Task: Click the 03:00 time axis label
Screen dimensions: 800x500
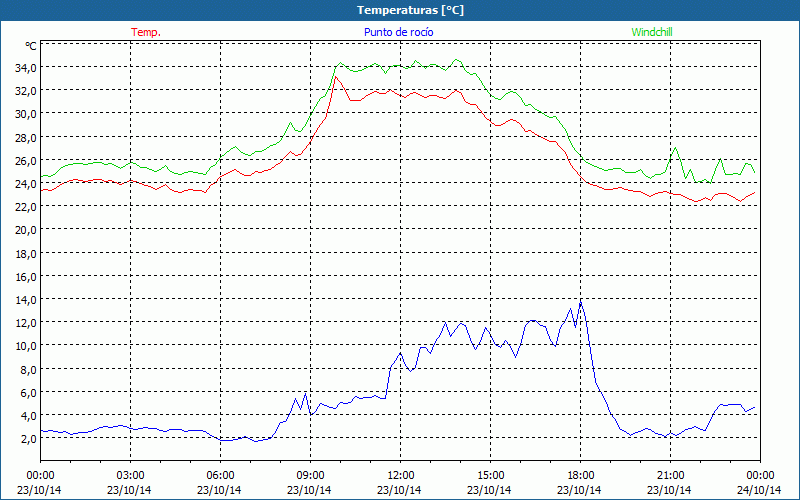Action: click(x=130, y=476)
